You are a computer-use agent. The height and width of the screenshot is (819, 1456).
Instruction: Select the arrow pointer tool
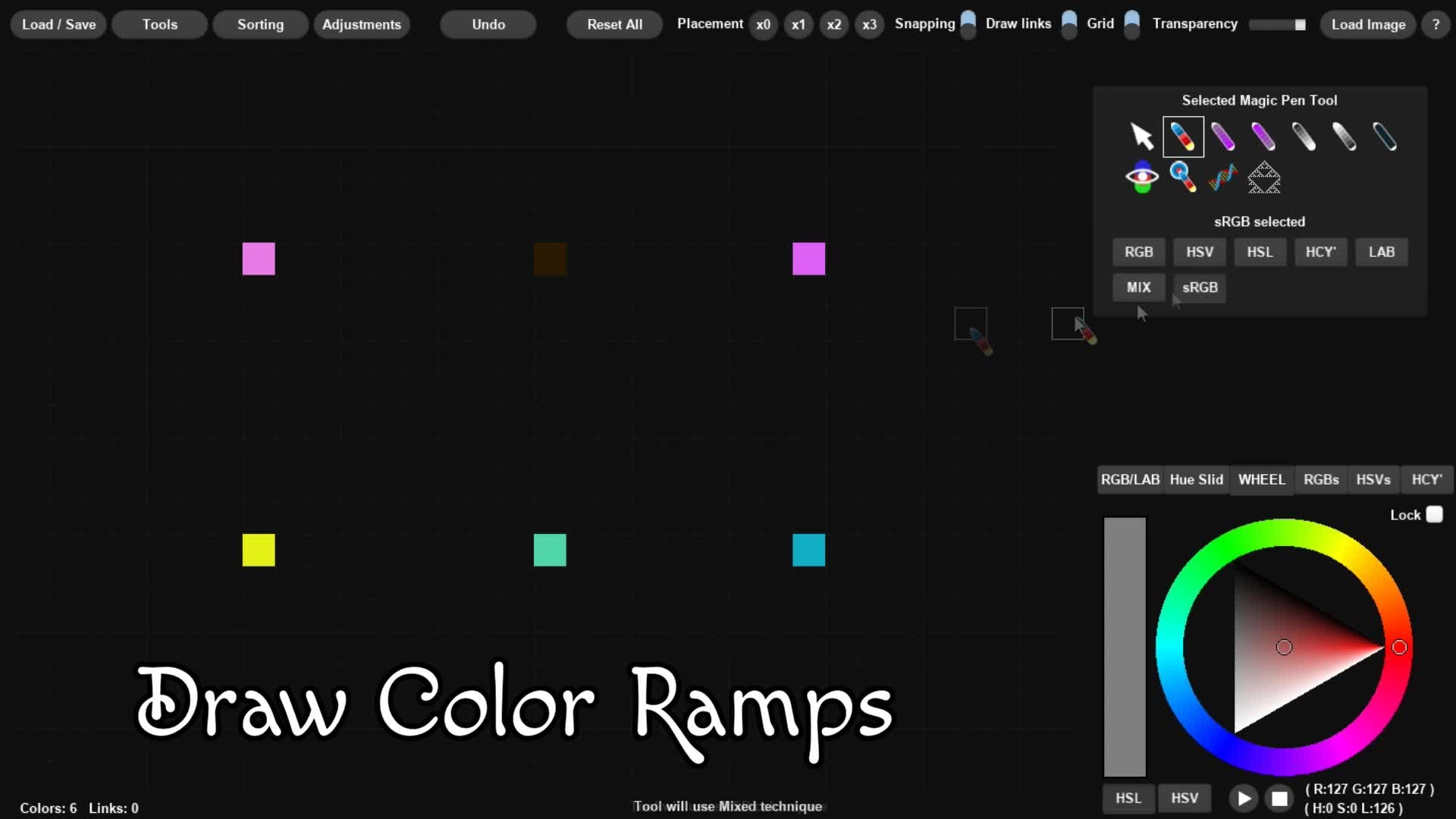[1141, 136]
